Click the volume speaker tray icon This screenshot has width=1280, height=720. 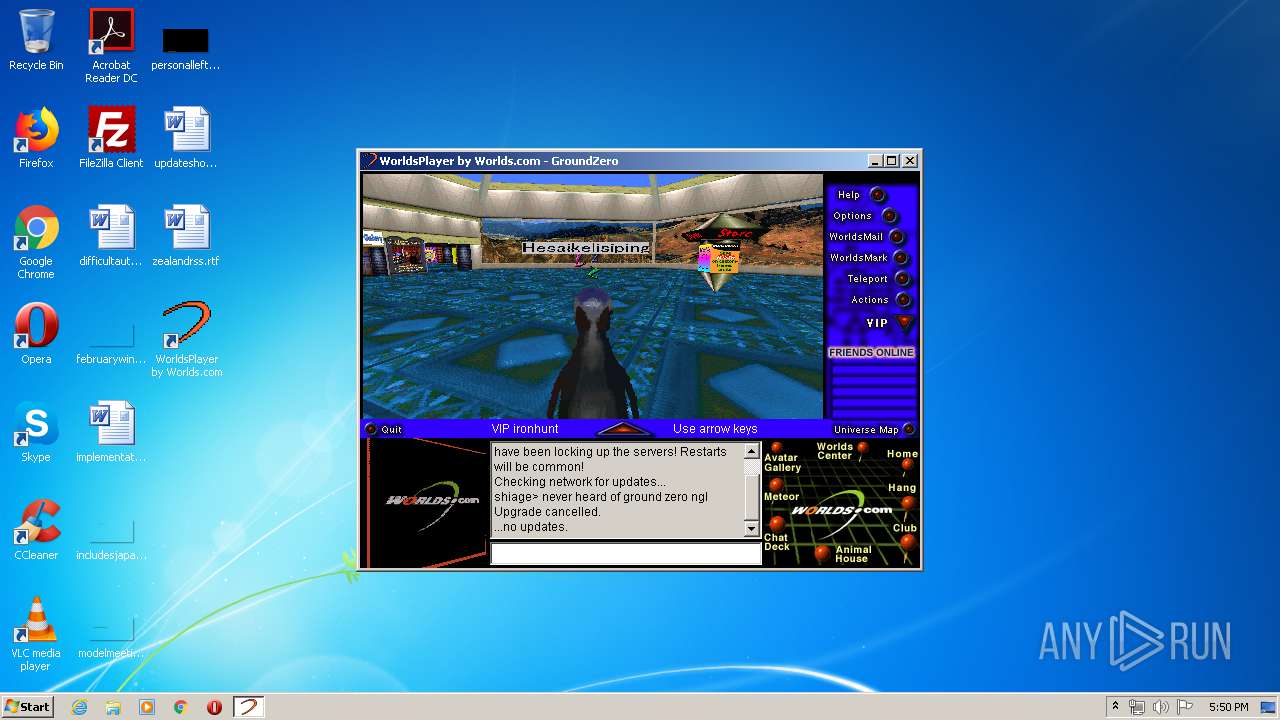pos(1160,707)
